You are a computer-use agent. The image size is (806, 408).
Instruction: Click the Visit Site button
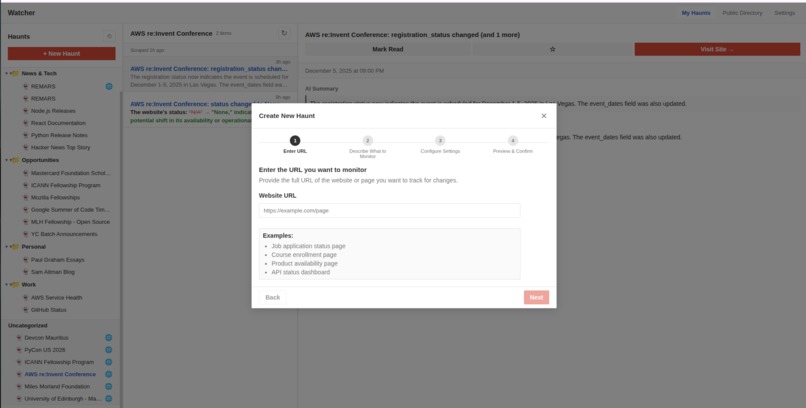click(717, 49)
